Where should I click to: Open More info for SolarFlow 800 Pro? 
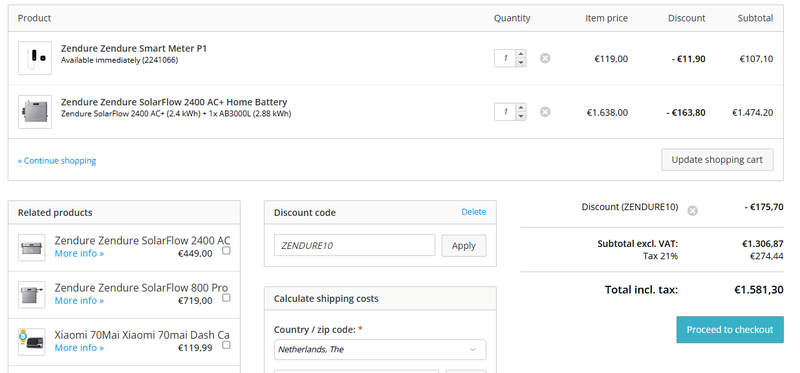tap(79, 301)
